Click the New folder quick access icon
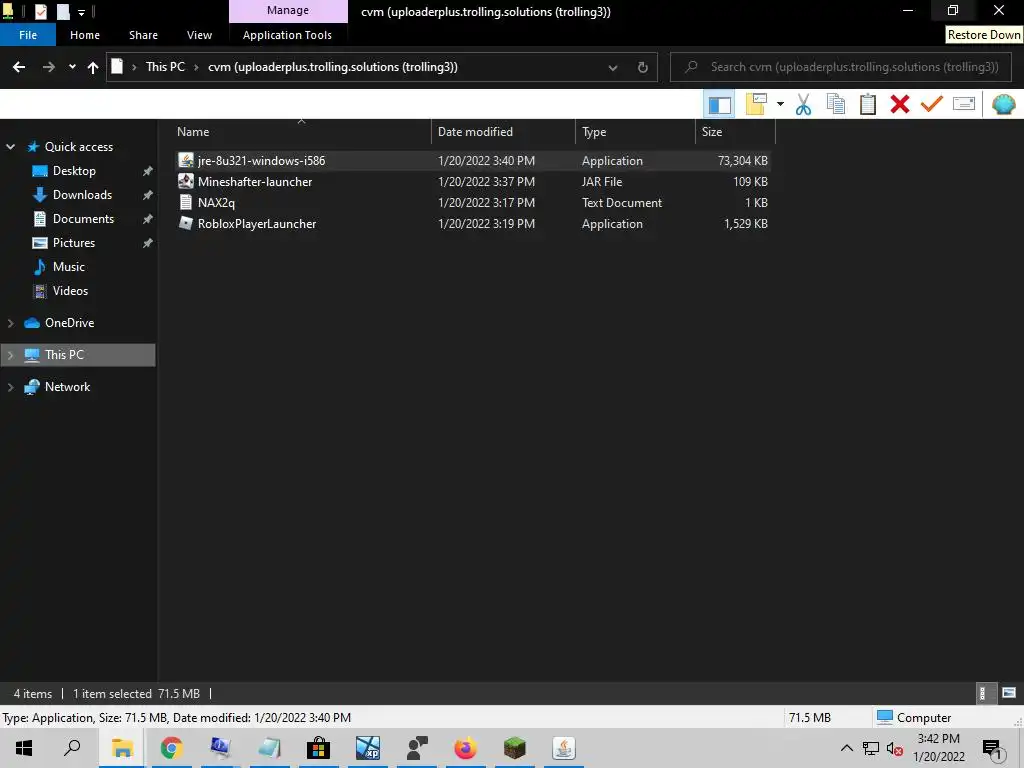1024x768 pixels. click(63, 12)
